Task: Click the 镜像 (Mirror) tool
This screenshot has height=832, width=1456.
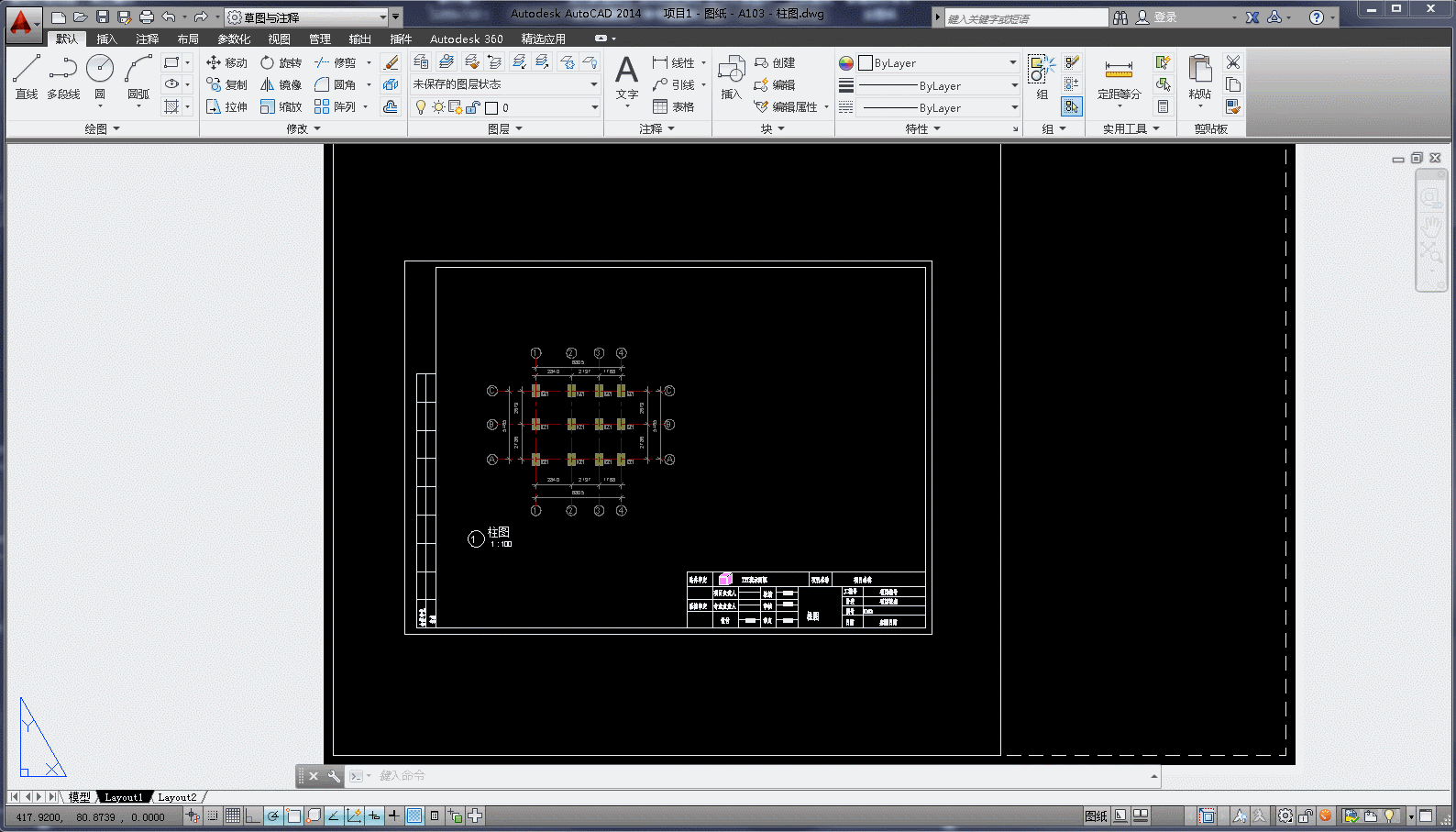Action: pos(281,84)
